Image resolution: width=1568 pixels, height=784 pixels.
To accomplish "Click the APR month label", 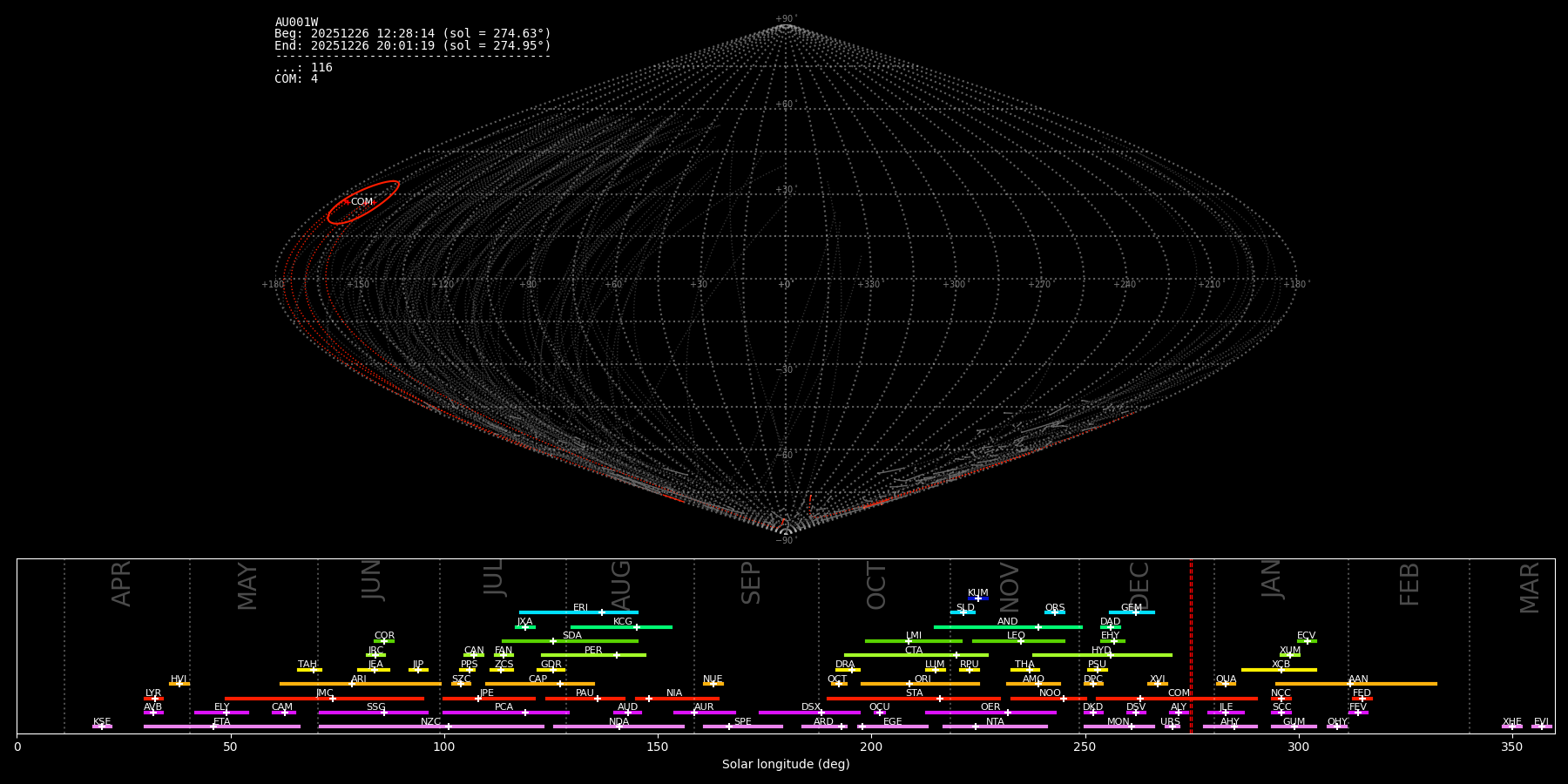I will [121, 584].
